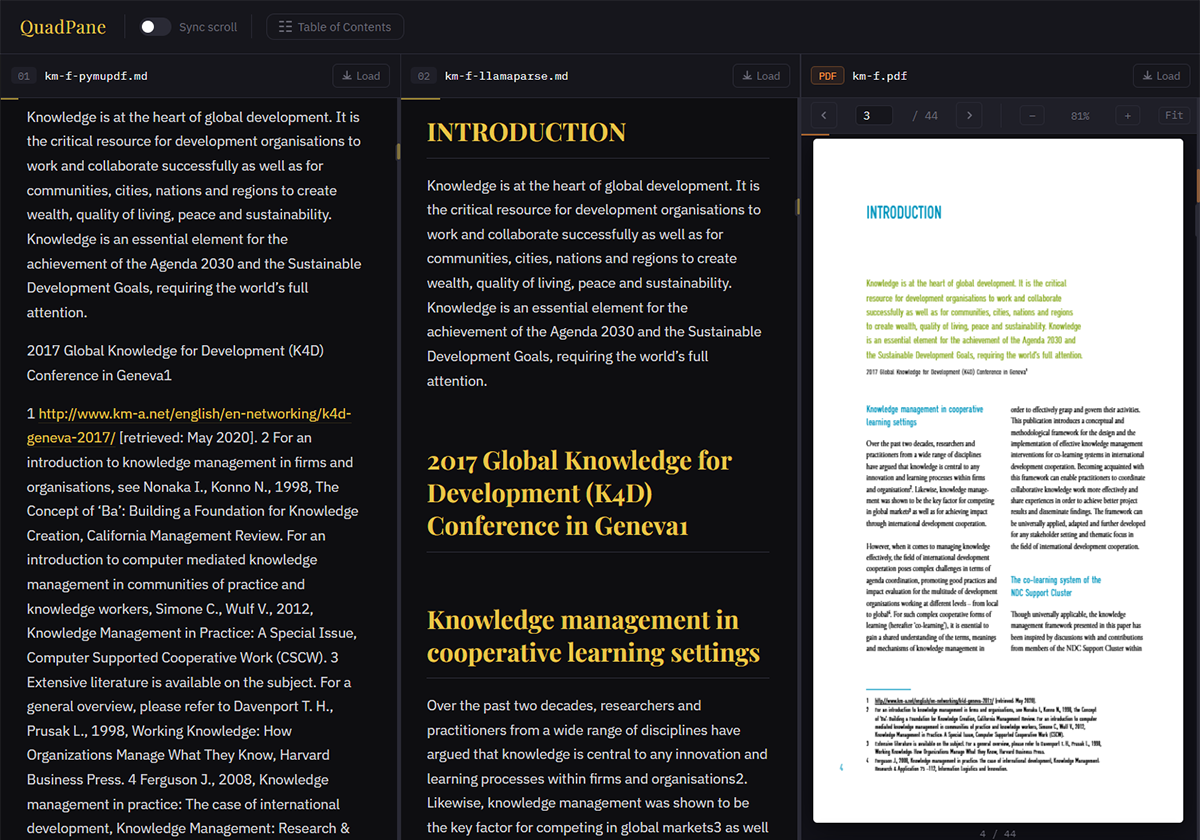The height and width of the screenshot is (840, 1200).
Task: Click the 01 pane number badge
Action: pyautogui.click(x=25, y=76)
